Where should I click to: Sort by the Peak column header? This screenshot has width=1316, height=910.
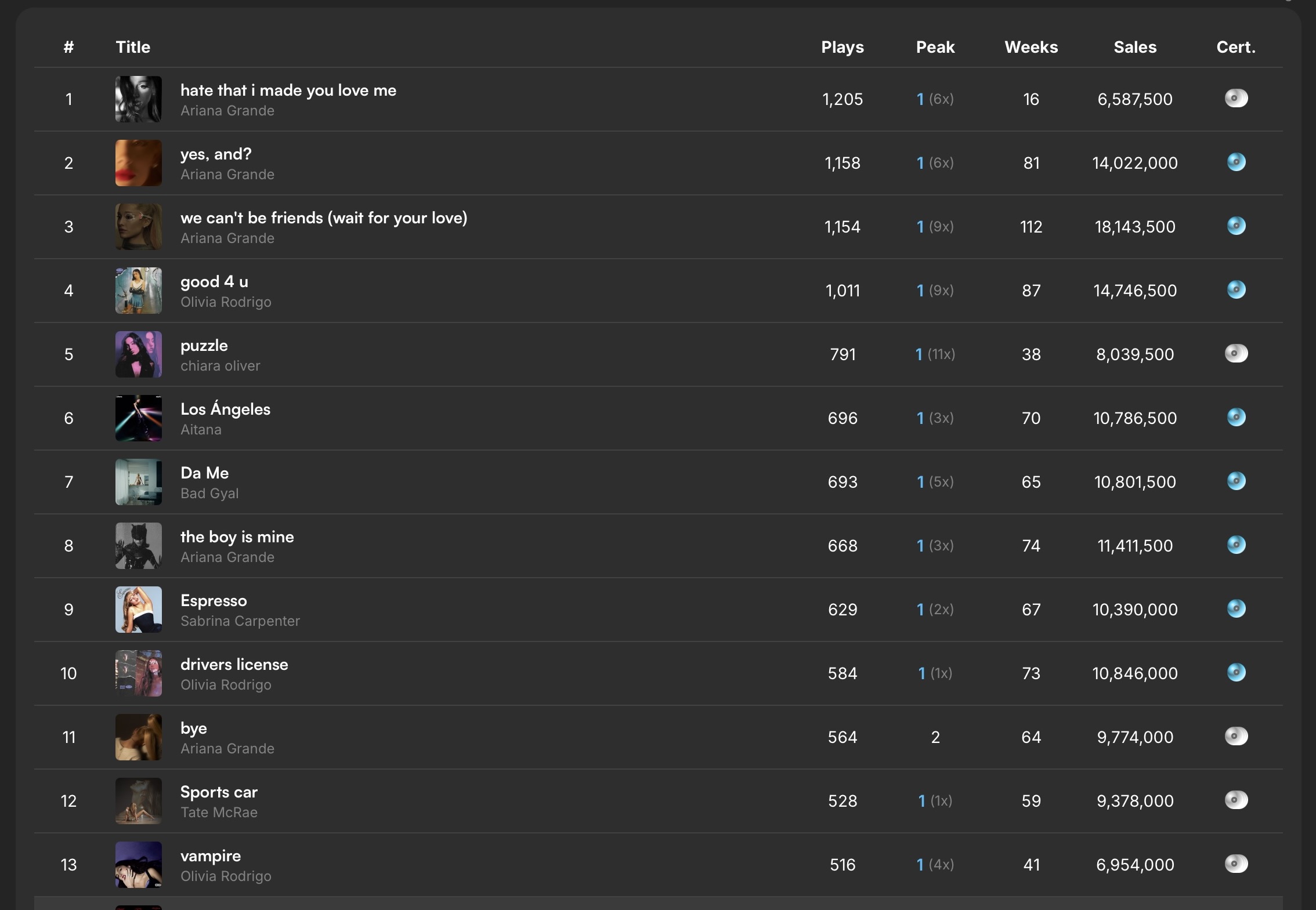pos(935,47)
